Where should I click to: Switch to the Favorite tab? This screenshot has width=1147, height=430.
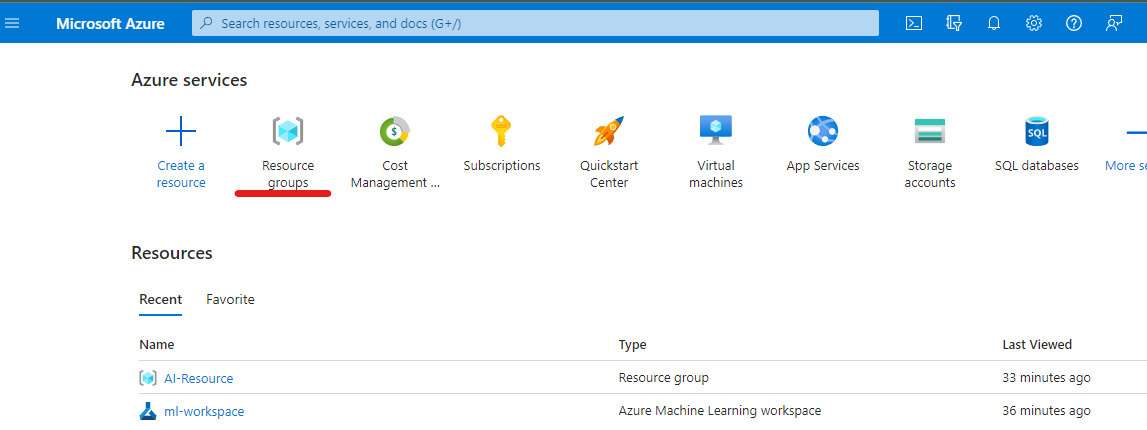(230, 299)
